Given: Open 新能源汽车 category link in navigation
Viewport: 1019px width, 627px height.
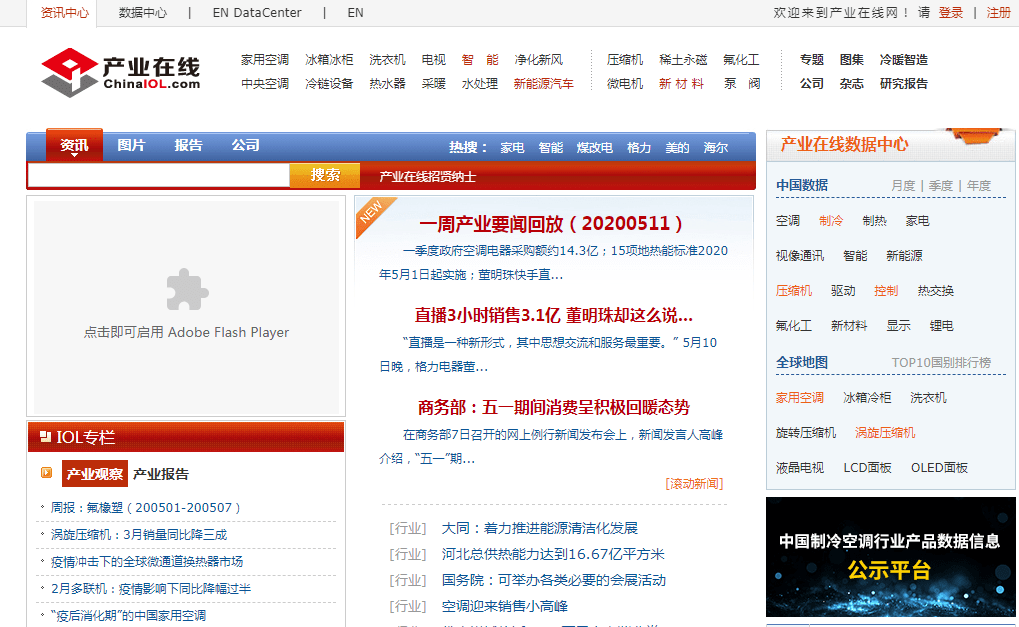Looking at the screenshot, I should tap(543, 84).
